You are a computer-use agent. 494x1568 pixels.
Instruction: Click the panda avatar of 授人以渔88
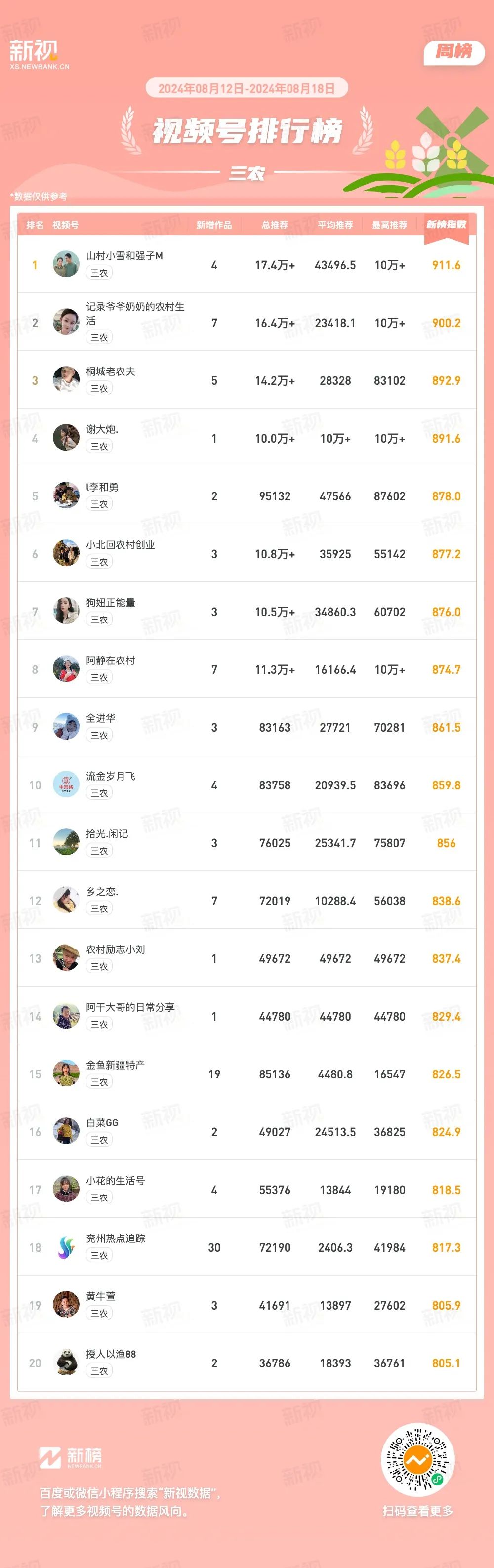click(x=66, y=1363)
